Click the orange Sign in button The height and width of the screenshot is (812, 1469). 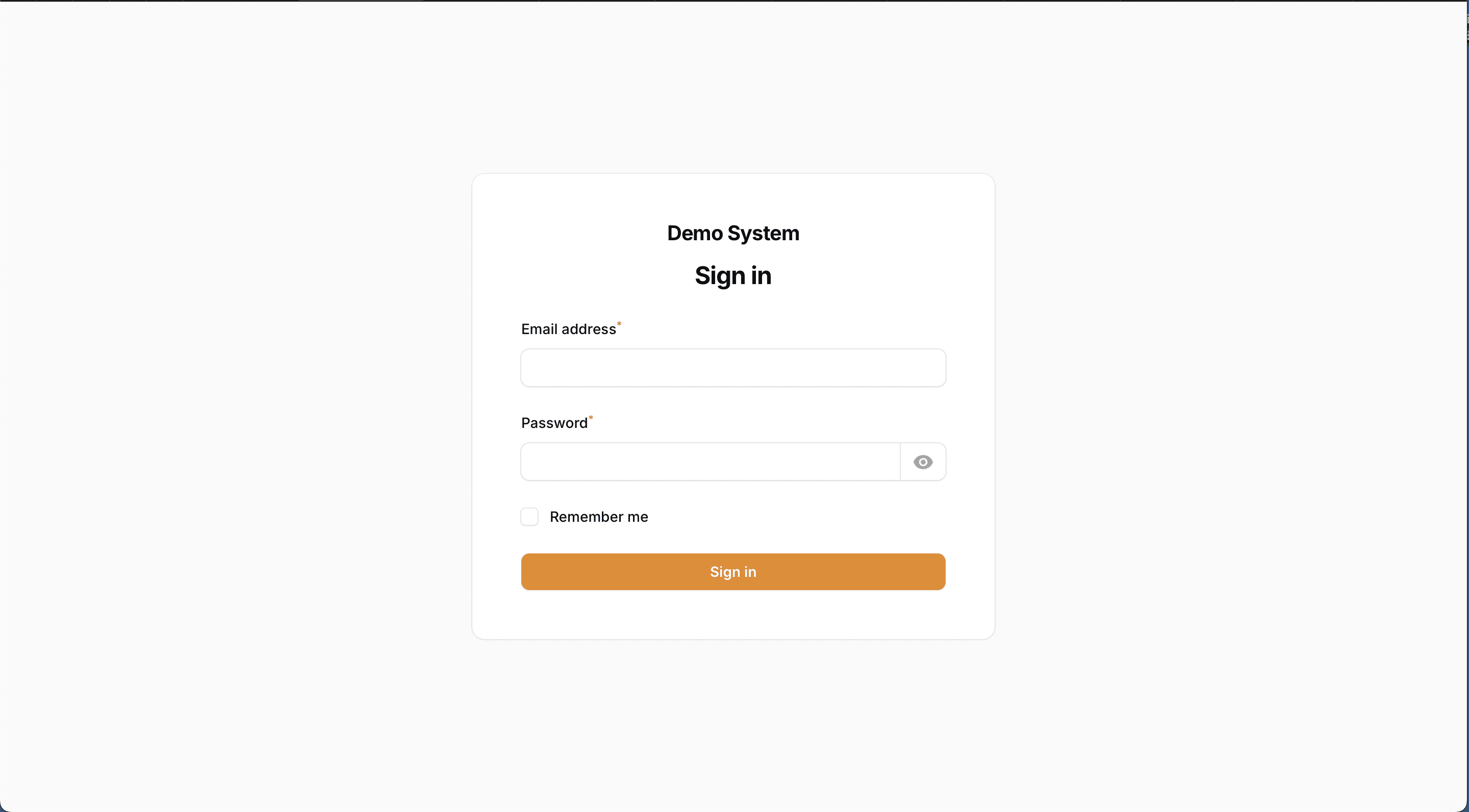coord(733,571)
